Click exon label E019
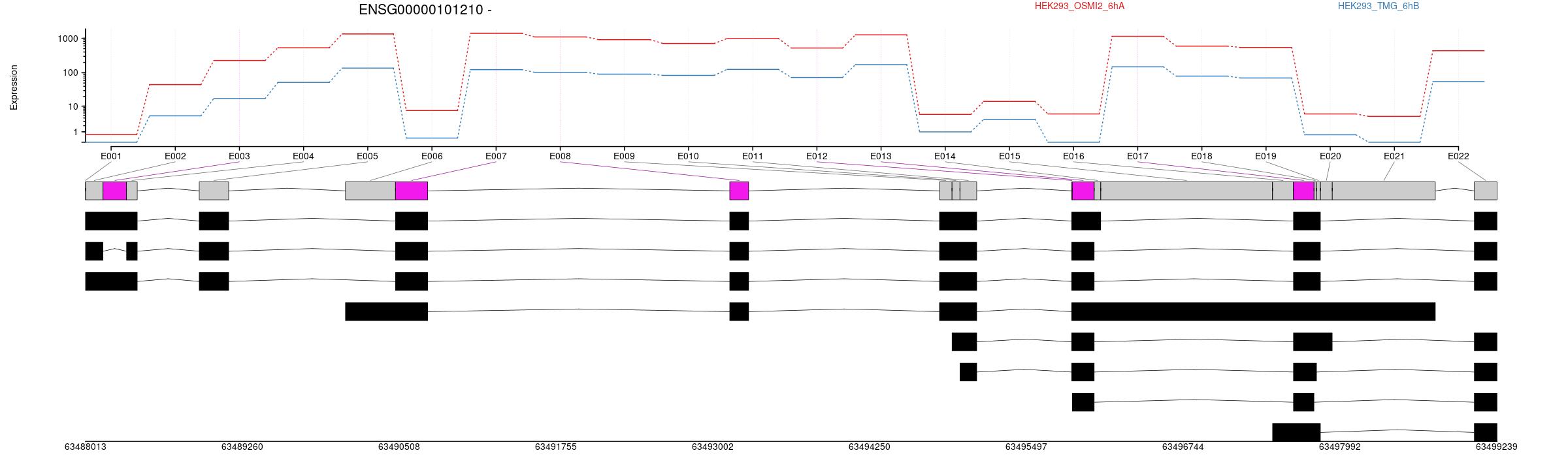 [x=1266, y=156]
